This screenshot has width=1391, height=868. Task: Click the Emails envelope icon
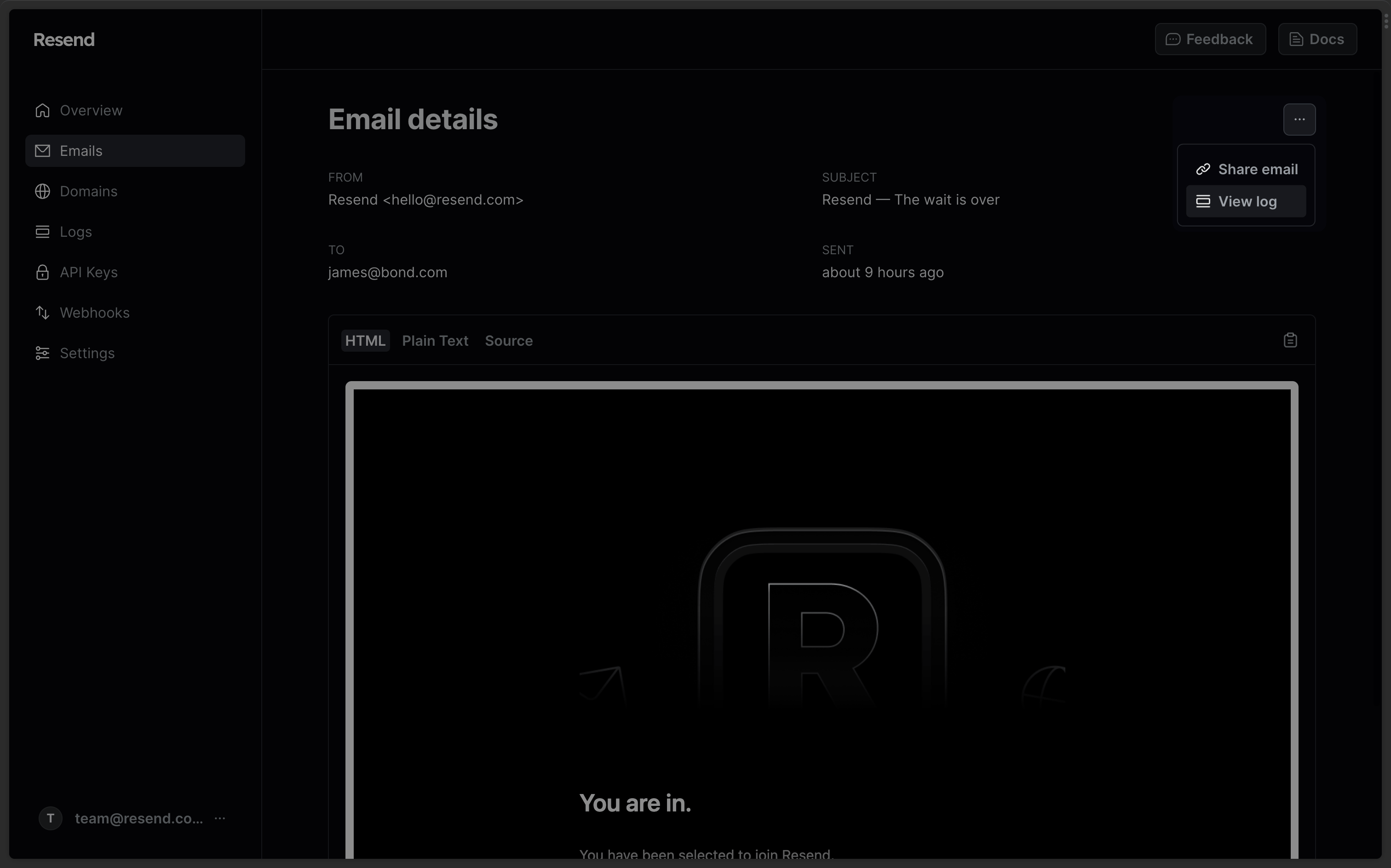[42, 151]
